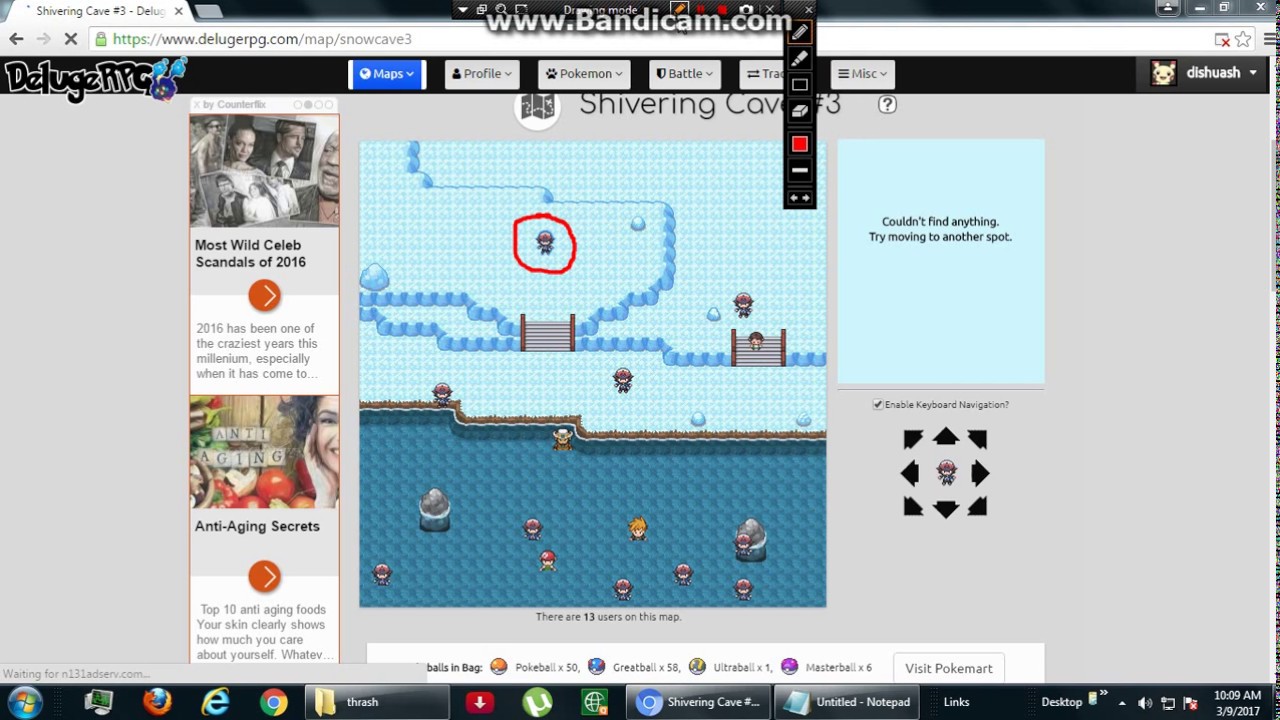Move the character left with the arrow
1280x720 pixels.
[910, 473]
